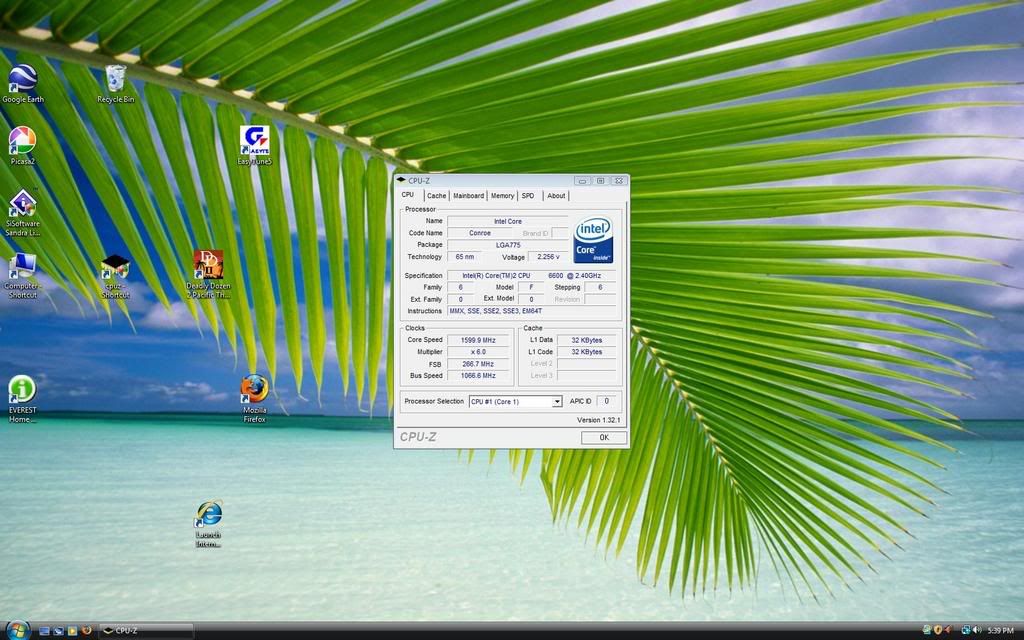Click the Technology value 65 nm
Viewport: 1024px width, 640px height.
point(464,257)
